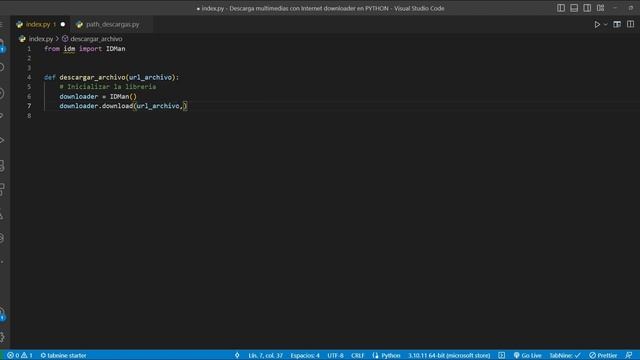
Task: Click line number 2 in the gutter
Action: coord(29,58)
